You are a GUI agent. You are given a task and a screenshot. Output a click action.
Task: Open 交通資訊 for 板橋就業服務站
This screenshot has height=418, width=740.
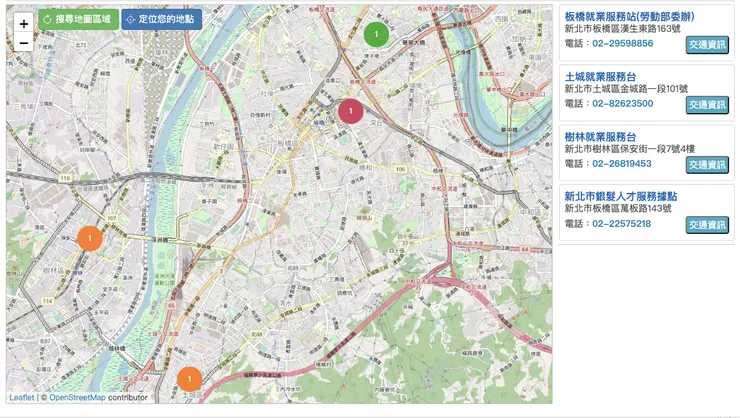click(x=707, y=45)
